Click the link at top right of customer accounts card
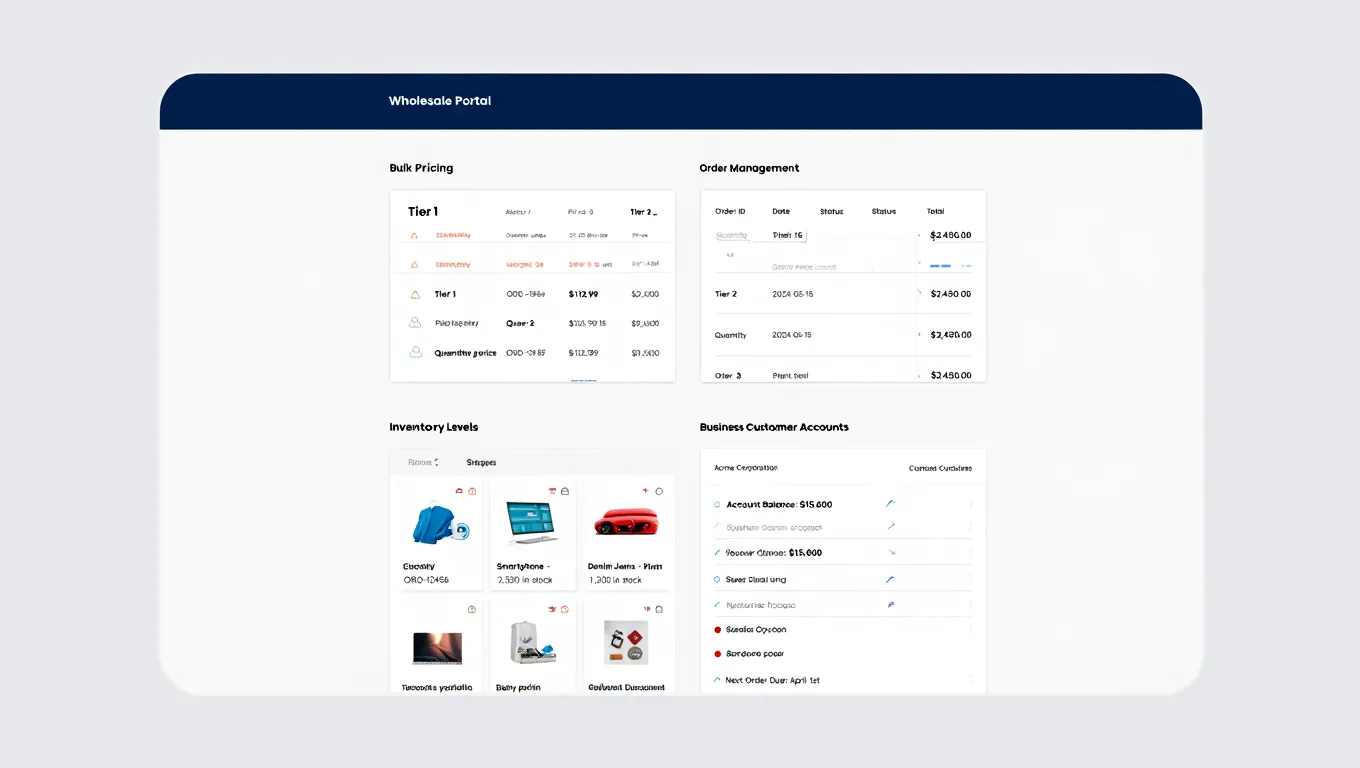This screenshot has height=768, width=1360. point(940,468)
